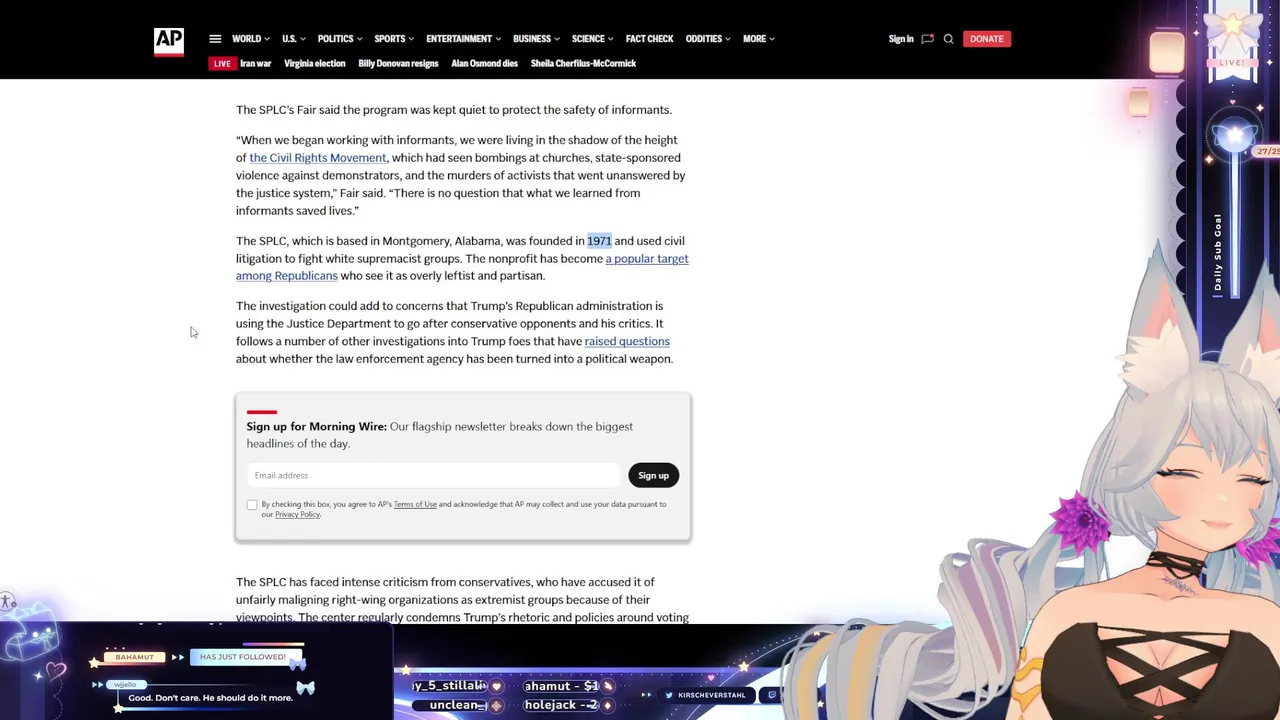Open the Virginia election trending topic
Screen dimensions: 1280x720
[314, 64]
